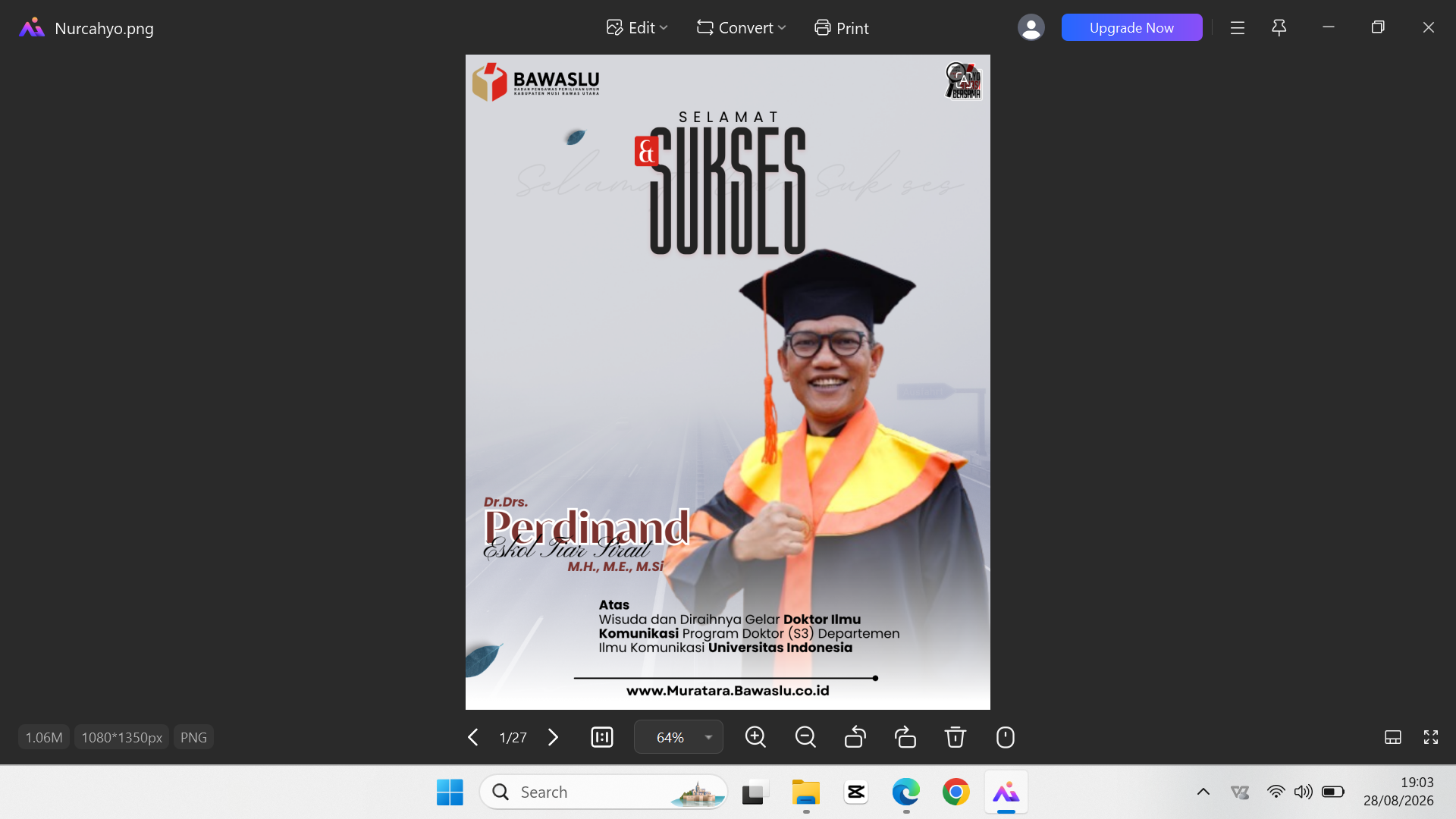This screenshot has height=819, width=1456.
Task: Open Google Chrome from the taskbar
Action: (956, 792)
